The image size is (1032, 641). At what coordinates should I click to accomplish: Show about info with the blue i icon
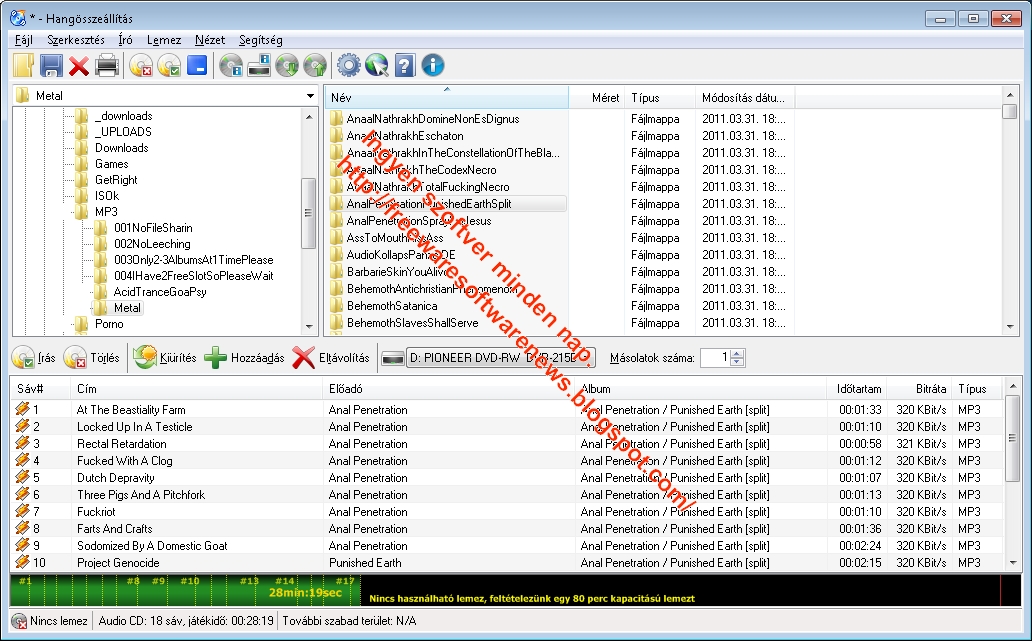432,65
